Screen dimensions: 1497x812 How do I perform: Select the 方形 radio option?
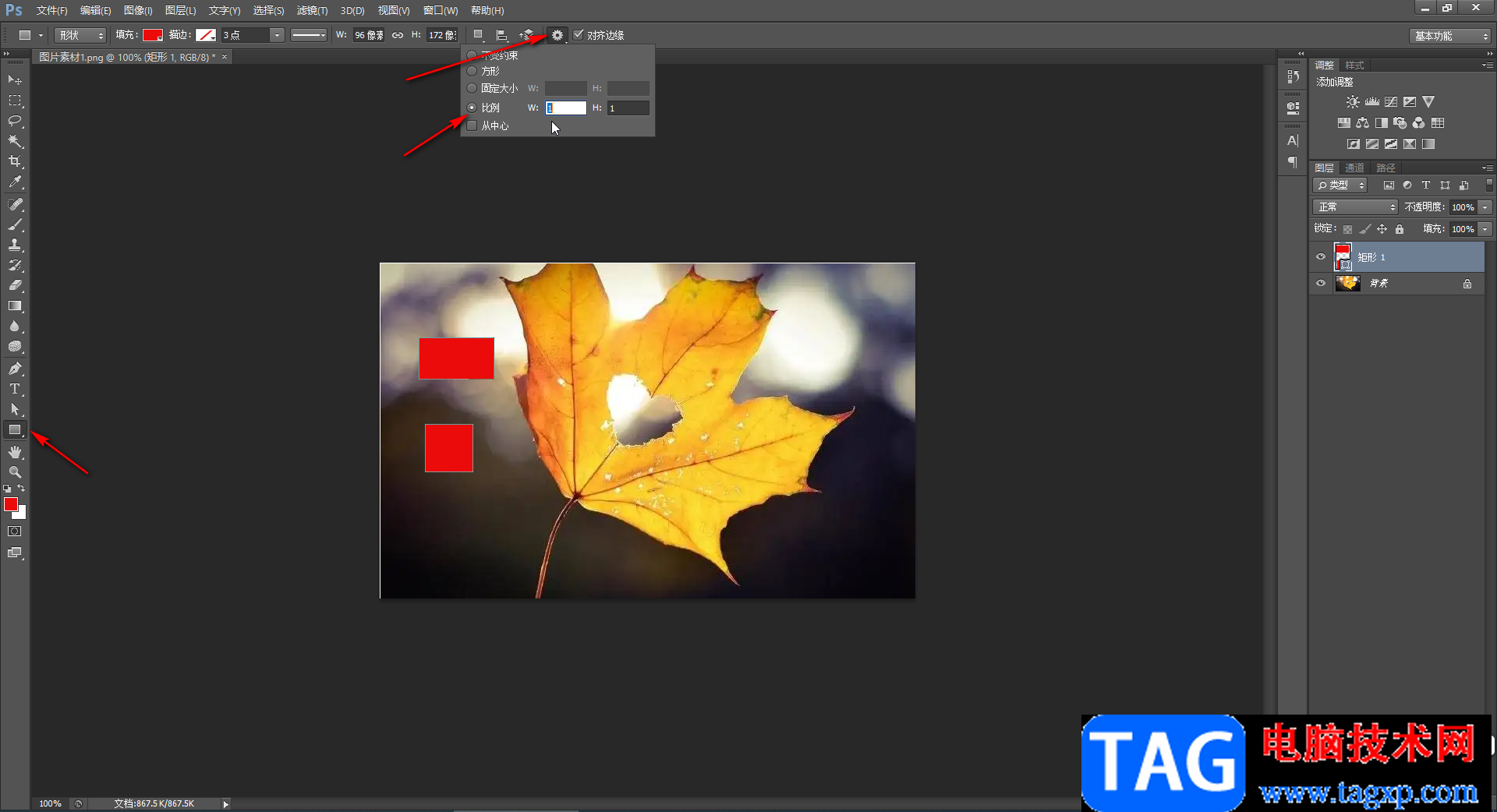point(472,71)
